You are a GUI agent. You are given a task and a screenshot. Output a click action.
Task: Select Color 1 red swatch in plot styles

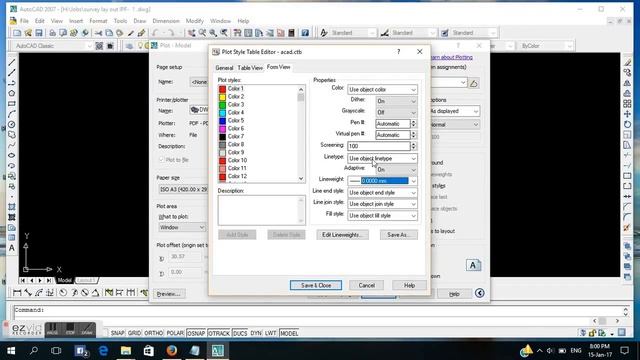[222, 89]
